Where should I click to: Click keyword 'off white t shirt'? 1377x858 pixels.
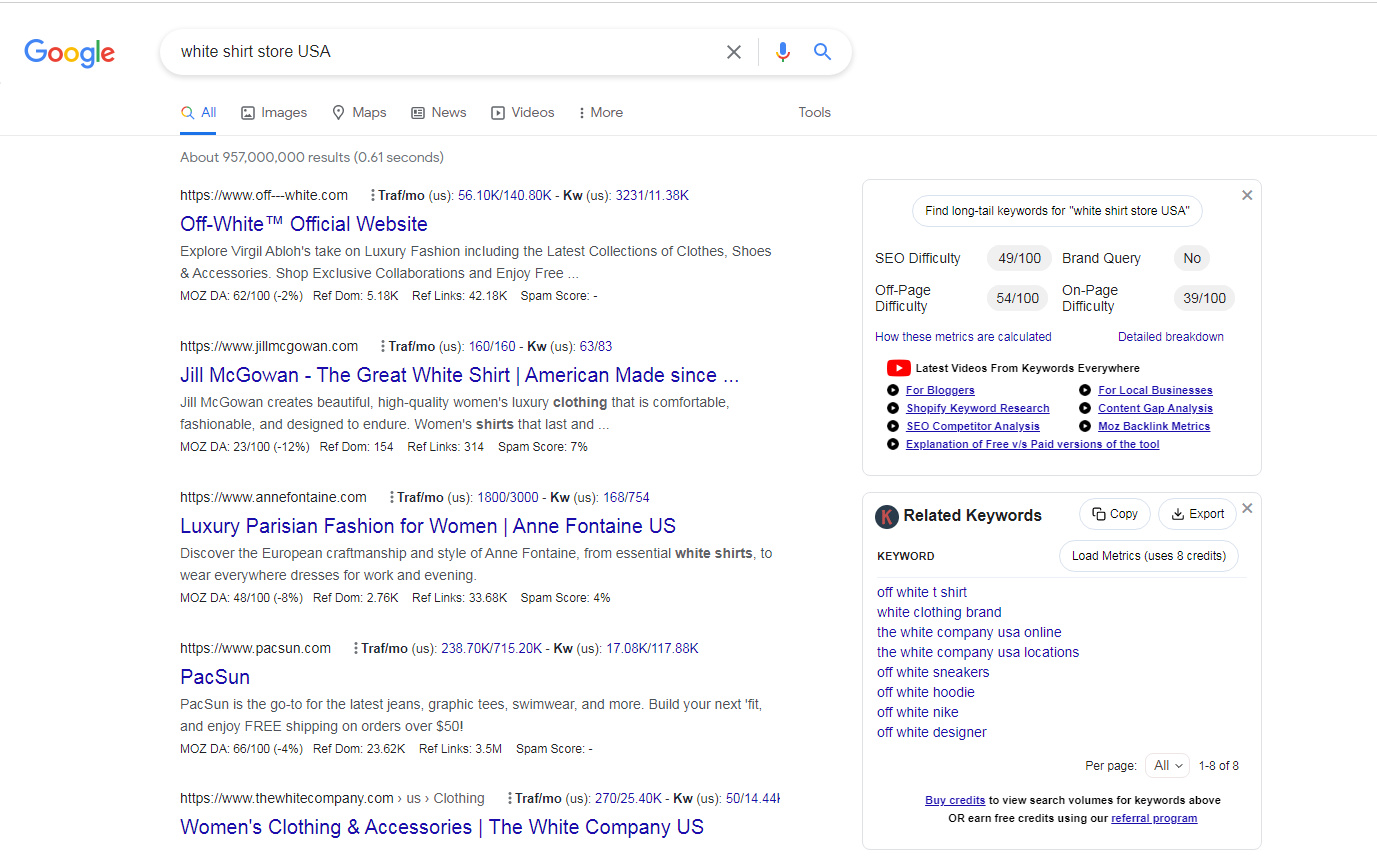[922, 592]
